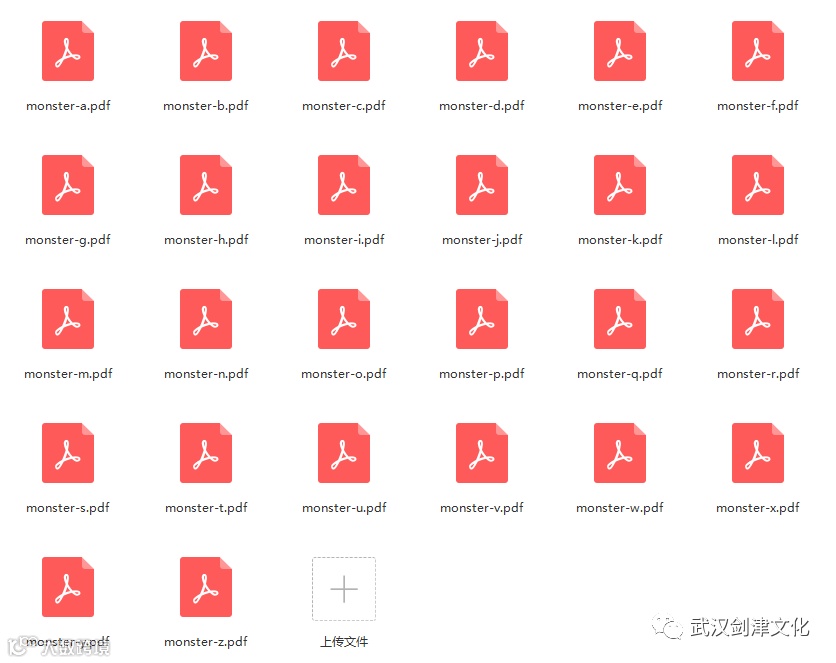Open monster-d.pdf file icon
The image size is (836, 663).
tap(482, 51)
